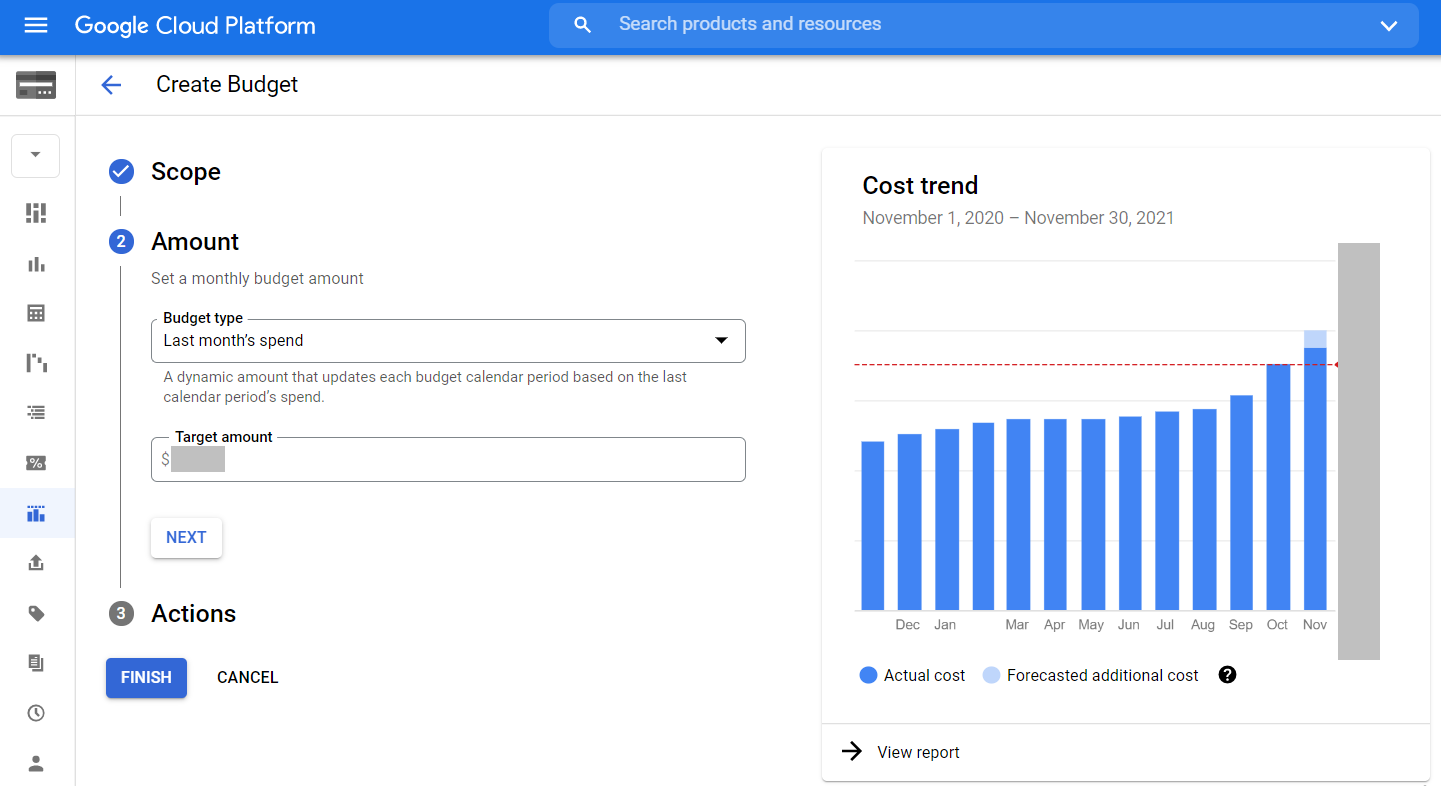Open the Payment history clock icon in sidebar
Image resolution: width=1441 pixels, height=786 pixels.
pyautogui.click(x=36, y=713)
